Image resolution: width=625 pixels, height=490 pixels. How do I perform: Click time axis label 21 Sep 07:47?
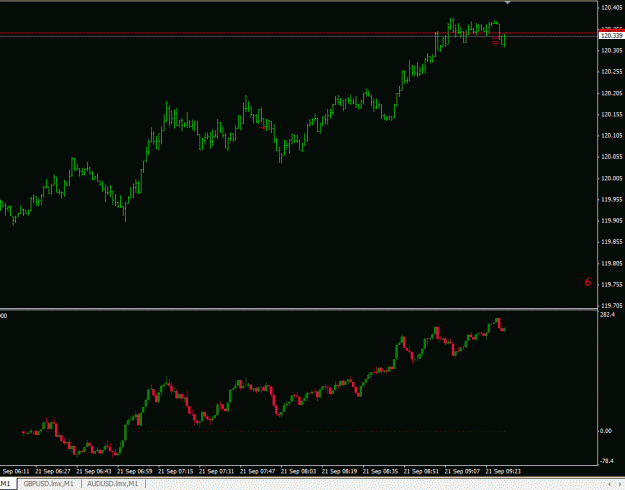[257, 471]
